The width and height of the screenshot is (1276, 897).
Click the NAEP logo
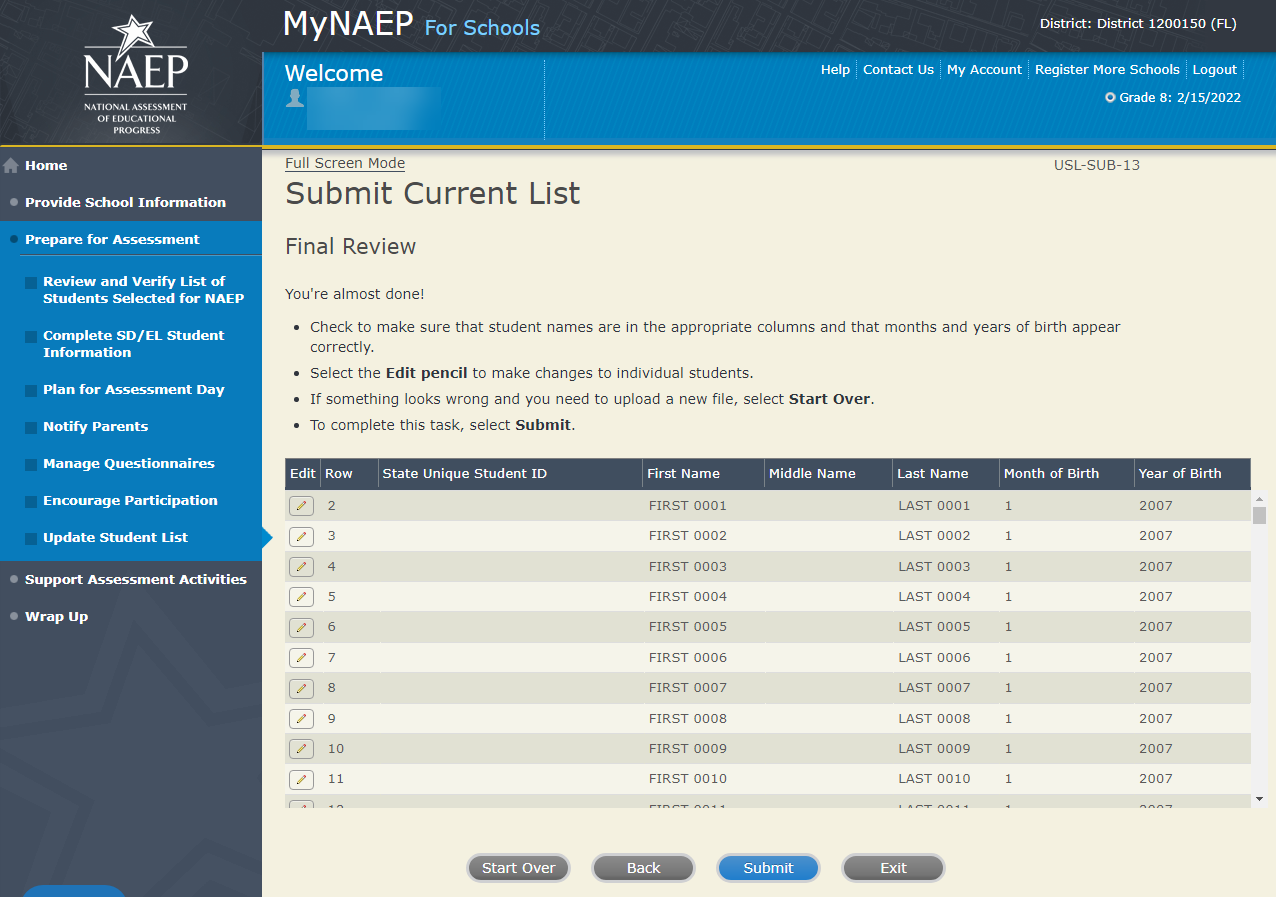tap(135, 73)
